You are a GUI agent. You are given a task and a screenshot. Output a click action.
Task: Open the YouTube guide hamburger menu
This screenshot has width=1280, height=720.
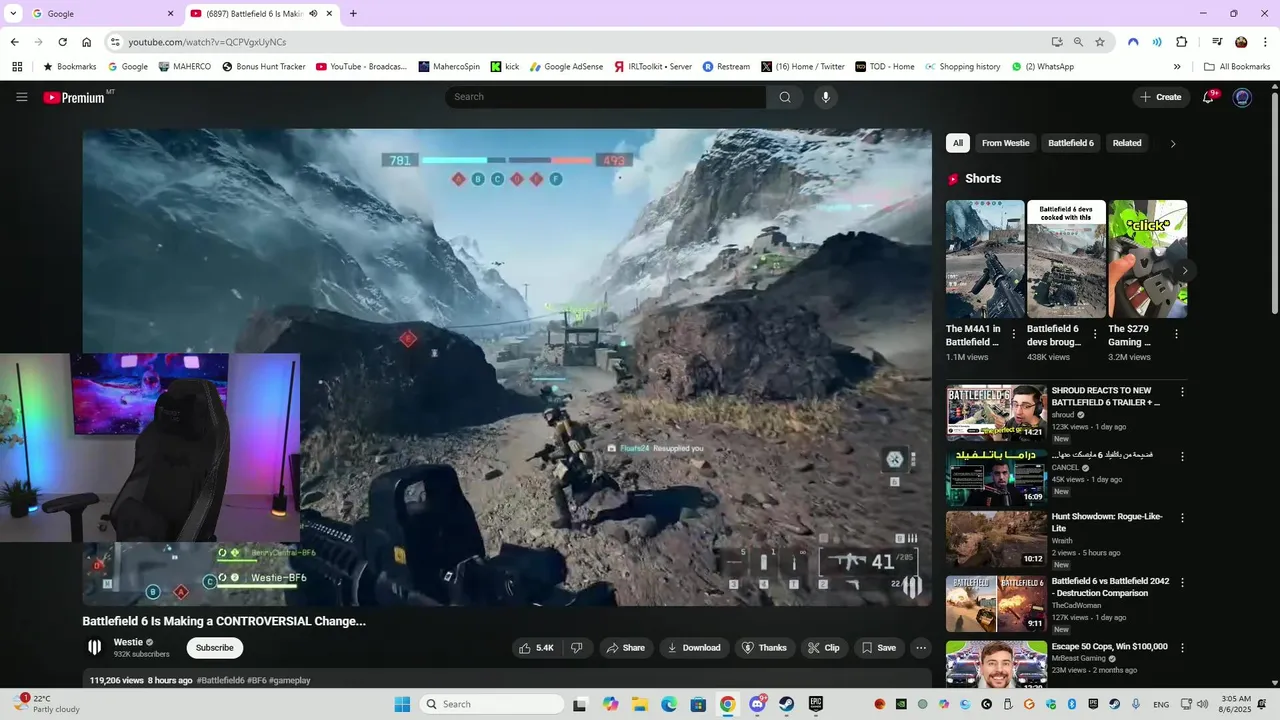[x=21, y=97]
